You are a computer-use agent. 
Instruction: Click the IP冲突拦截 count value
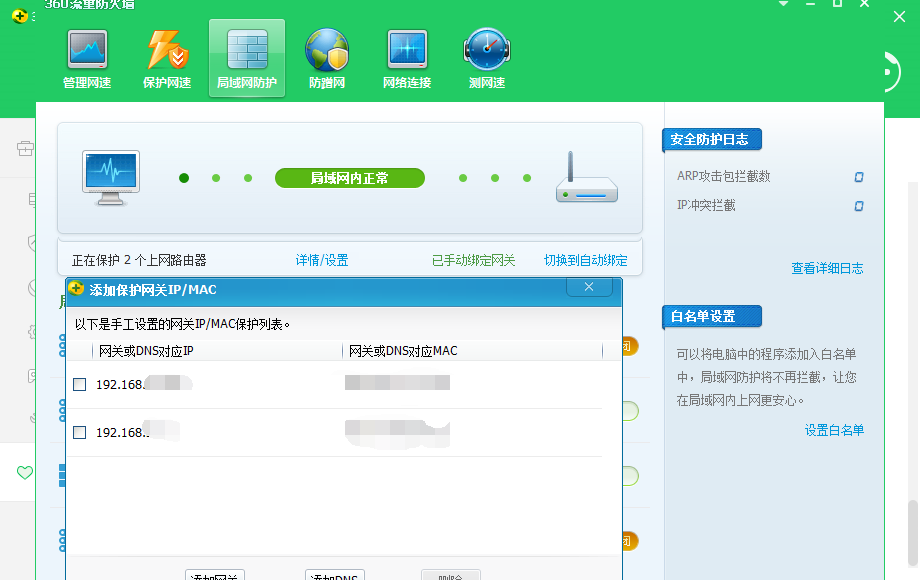tap(858, 206)
